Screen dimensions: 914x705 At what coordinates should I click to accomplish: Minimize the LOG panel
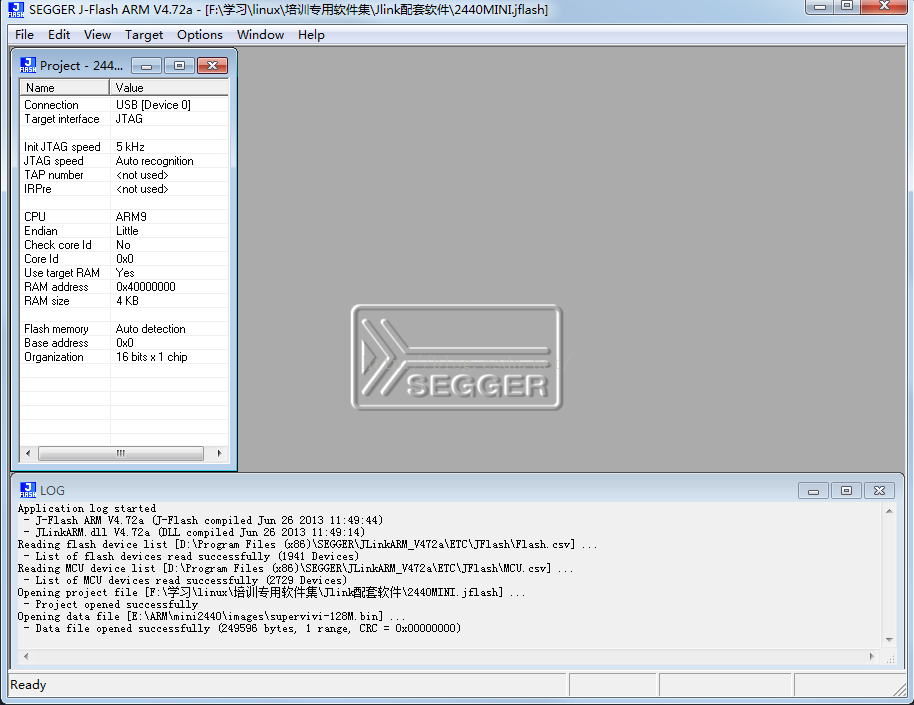pyautogui.click(x=813, y=490)
